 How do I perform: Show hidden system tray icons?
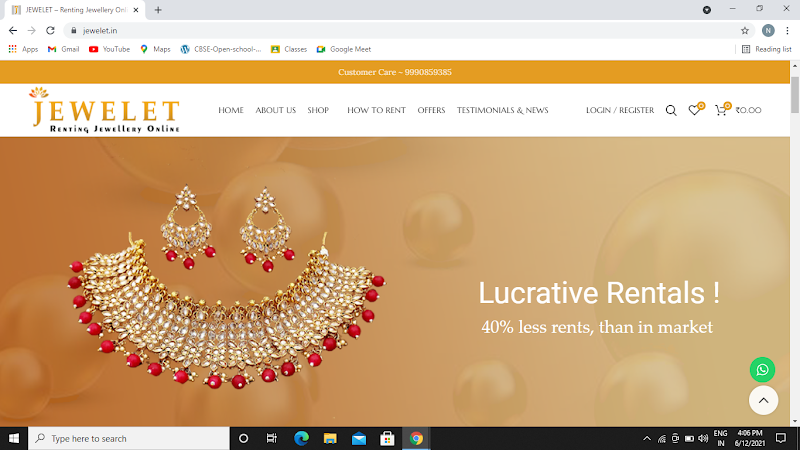point(647,438)
